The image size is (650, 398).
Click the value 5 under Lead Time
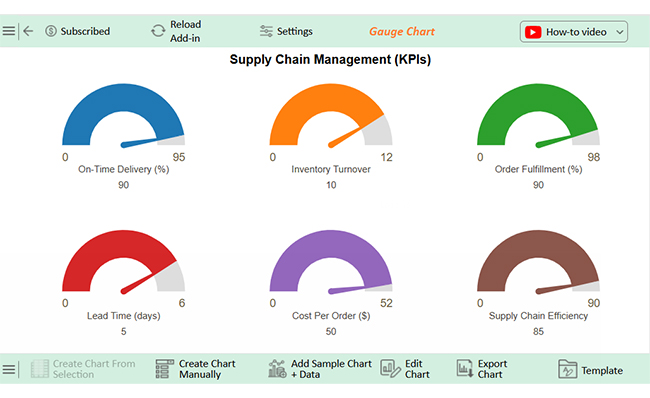tap(124, 331)
